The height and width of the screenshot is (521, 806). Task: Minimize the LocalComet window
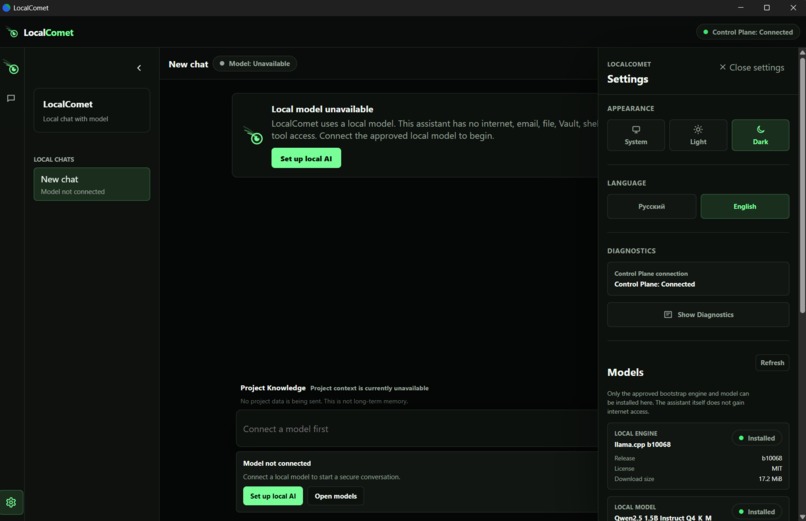click(x=740, y=8)
